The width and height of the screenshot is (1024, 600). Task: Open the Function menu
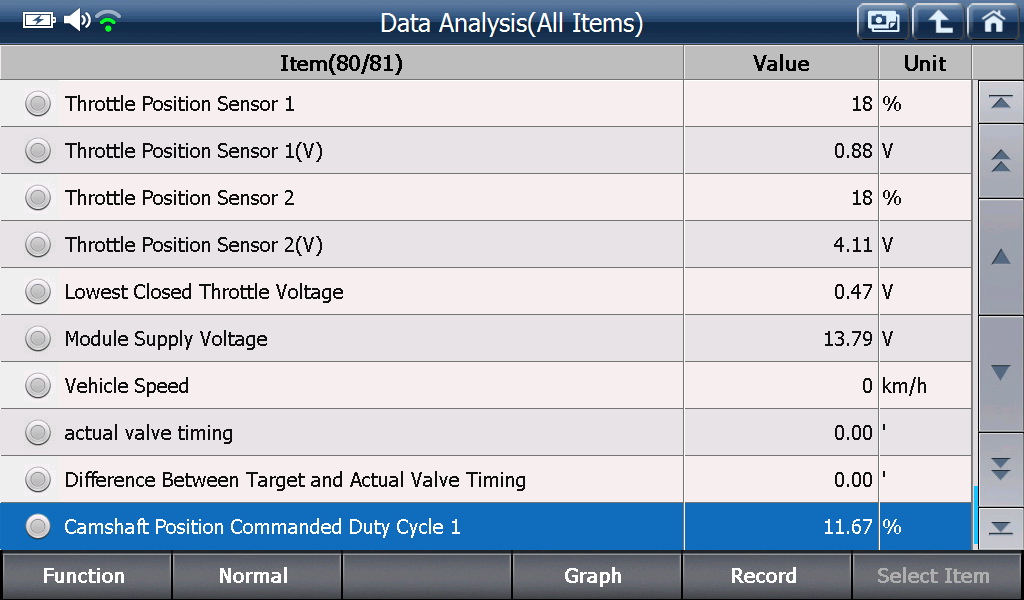point(86,575)
